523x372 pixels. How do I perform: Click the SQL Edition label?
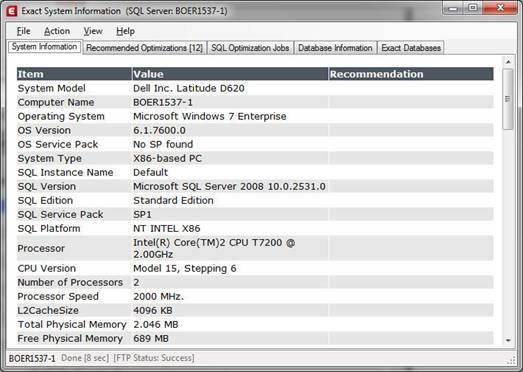[45, 201]
